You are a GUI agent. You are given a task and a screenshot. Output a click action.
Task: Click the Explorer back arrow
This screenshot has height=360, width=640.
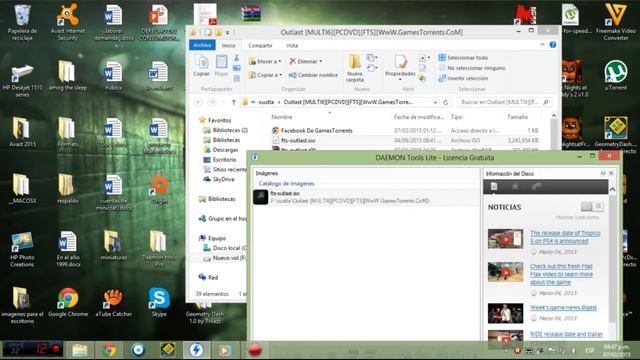(x=198, y=102)
